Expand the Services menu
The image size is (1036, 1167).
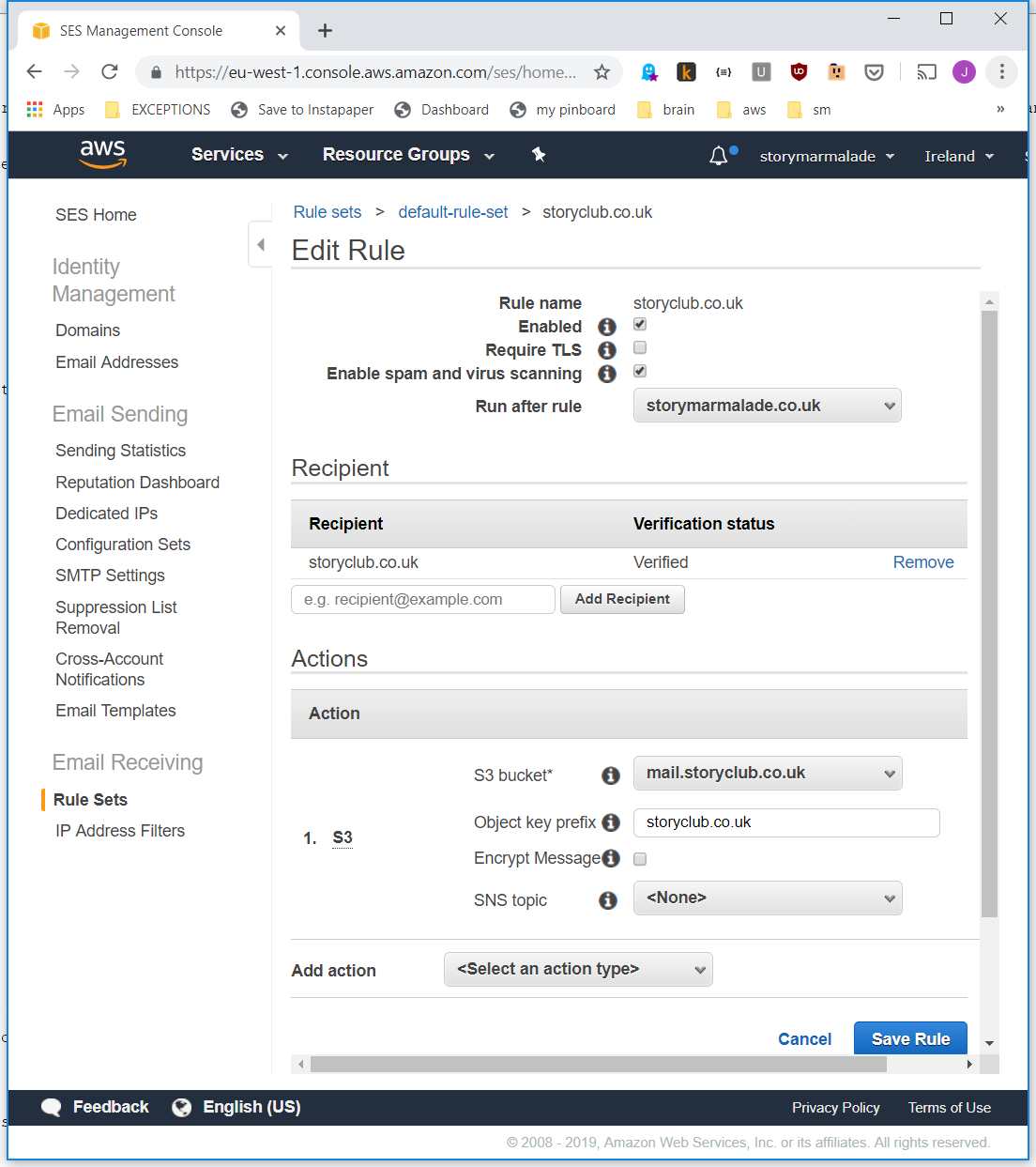(x=239, y=155)
